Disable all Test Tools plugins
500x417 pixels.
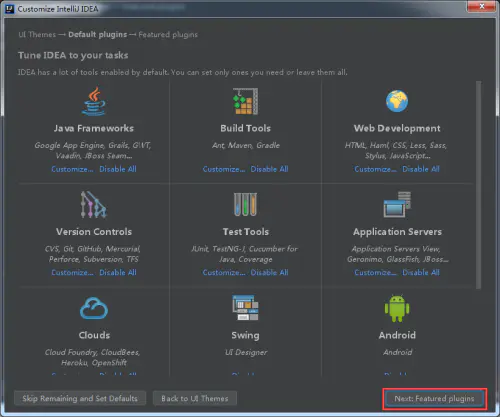tap(269, 272)
